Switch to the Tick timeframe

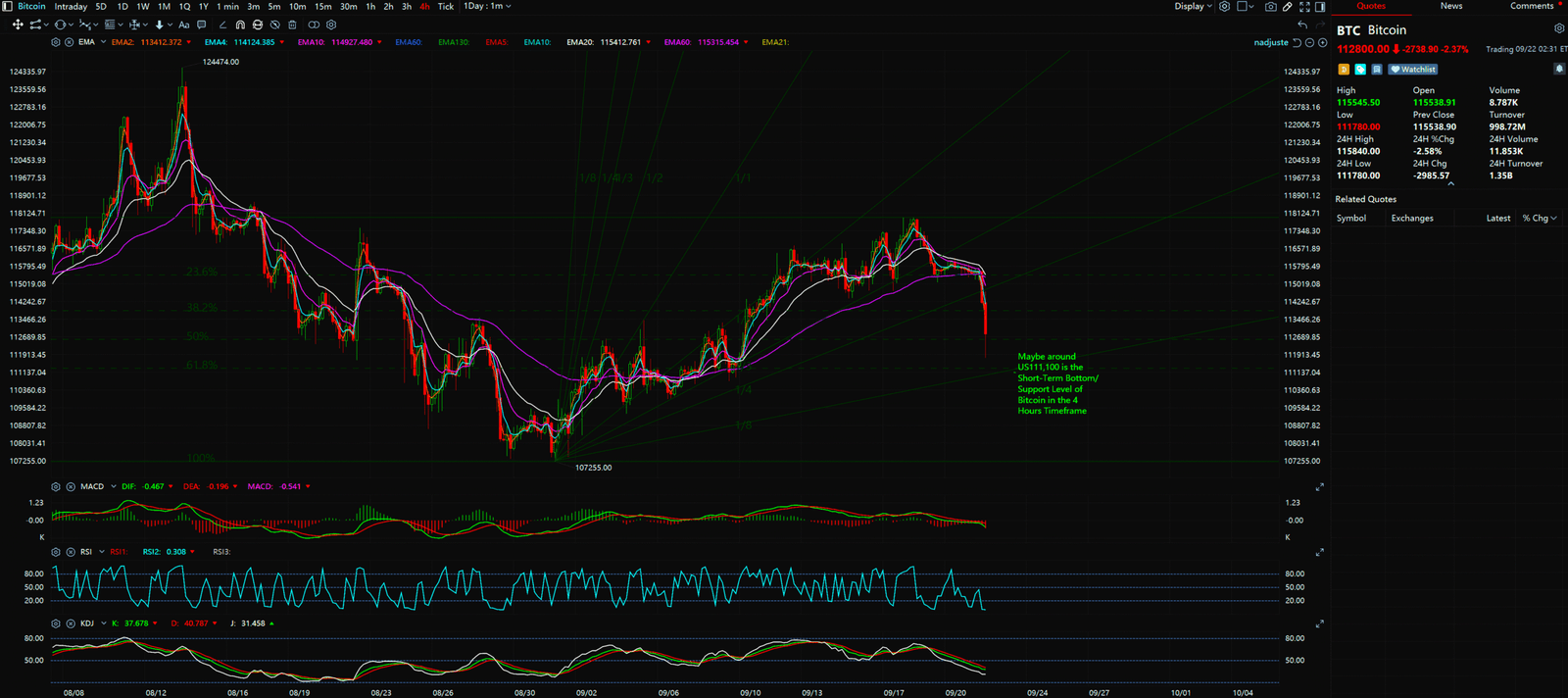(446, 6)
